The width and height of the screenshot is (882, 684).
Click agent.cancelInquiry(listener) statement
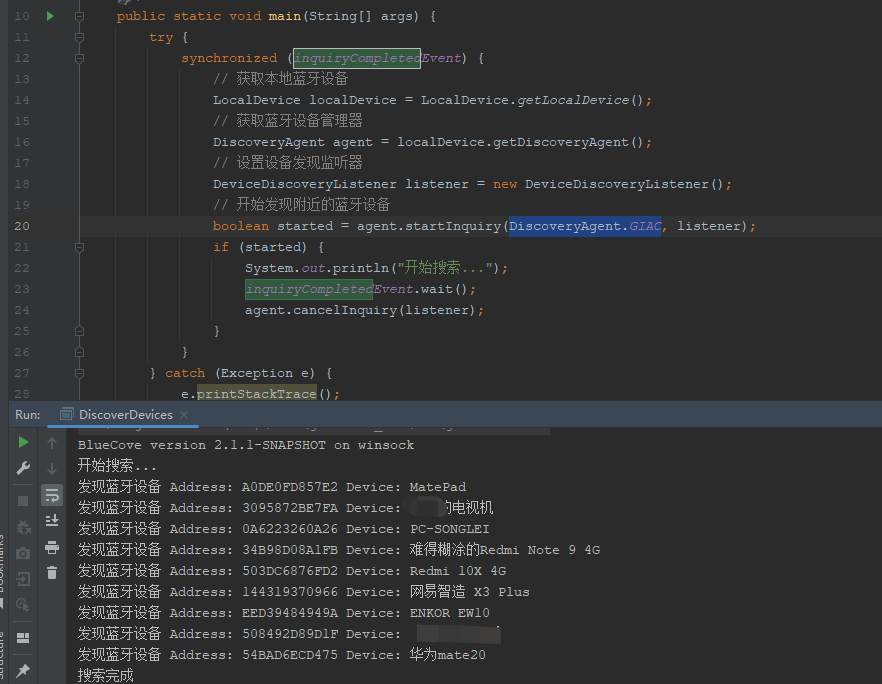[364, 310]
